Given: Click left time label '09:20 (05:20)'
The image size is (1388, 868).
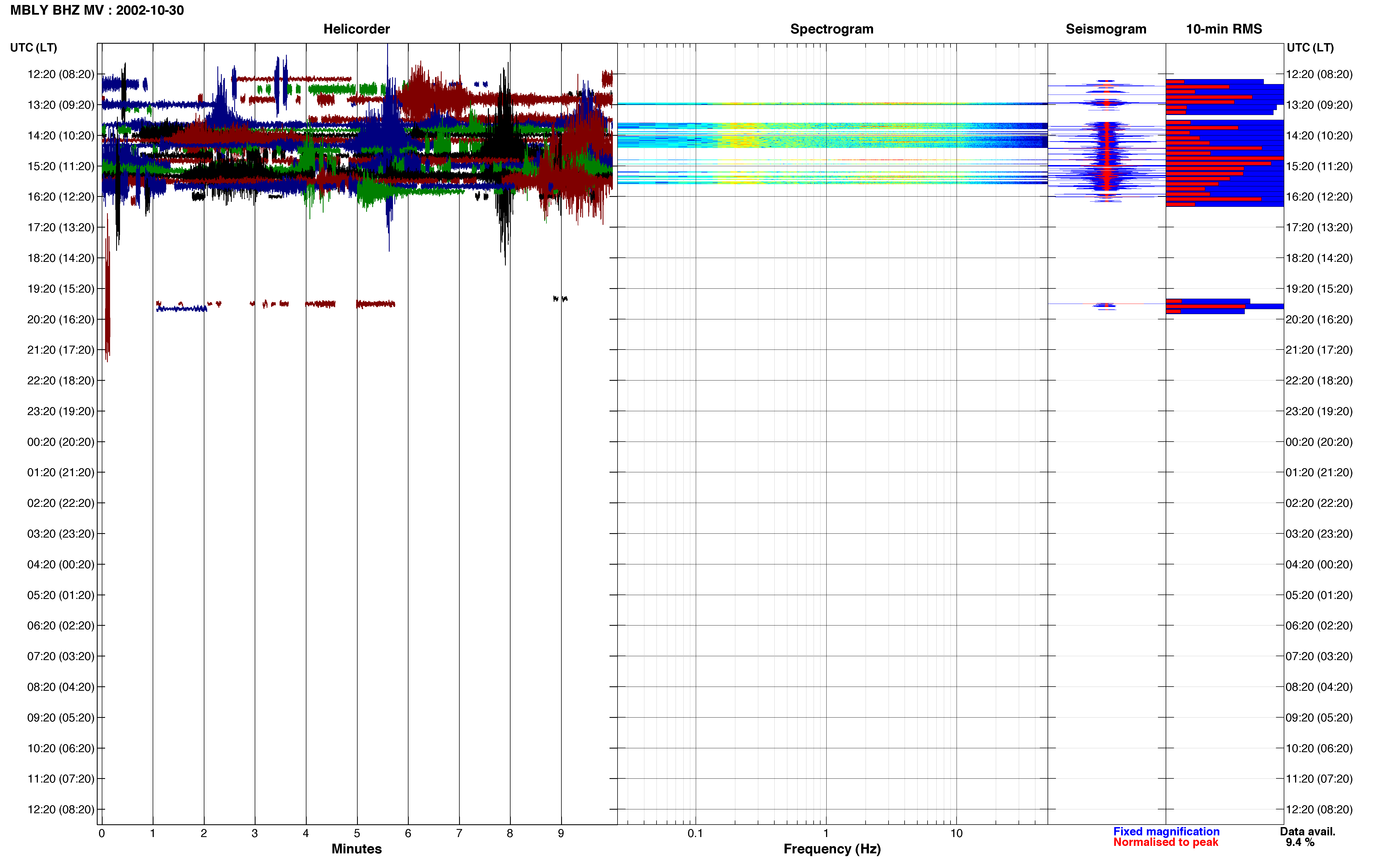Looking at the screenshot, I should 61,718.
